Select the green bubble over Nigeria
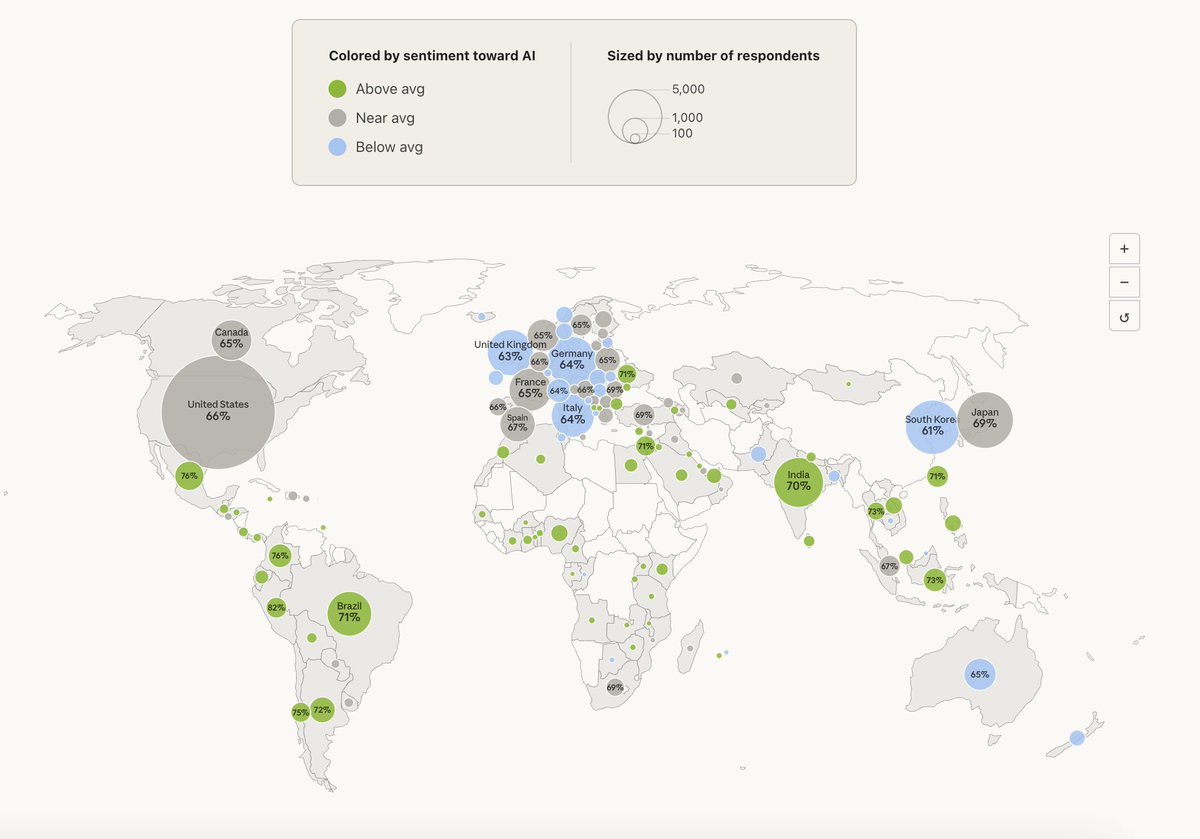The width and height of the screenshot is (1200, 839). point(559,533)
